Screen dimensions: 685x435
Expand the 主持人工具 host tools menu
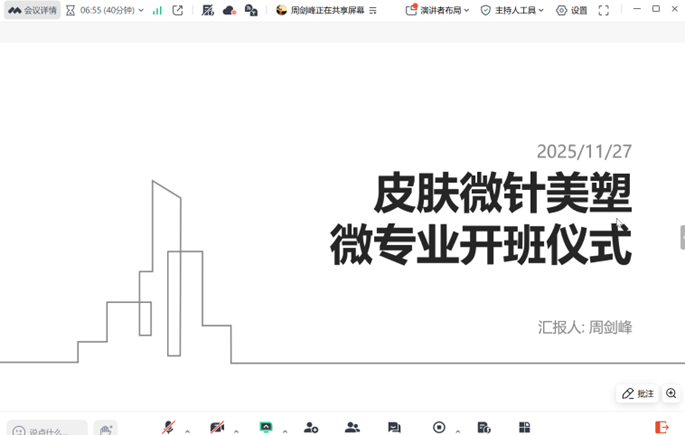pyautogui.click(x=512, y=10)
